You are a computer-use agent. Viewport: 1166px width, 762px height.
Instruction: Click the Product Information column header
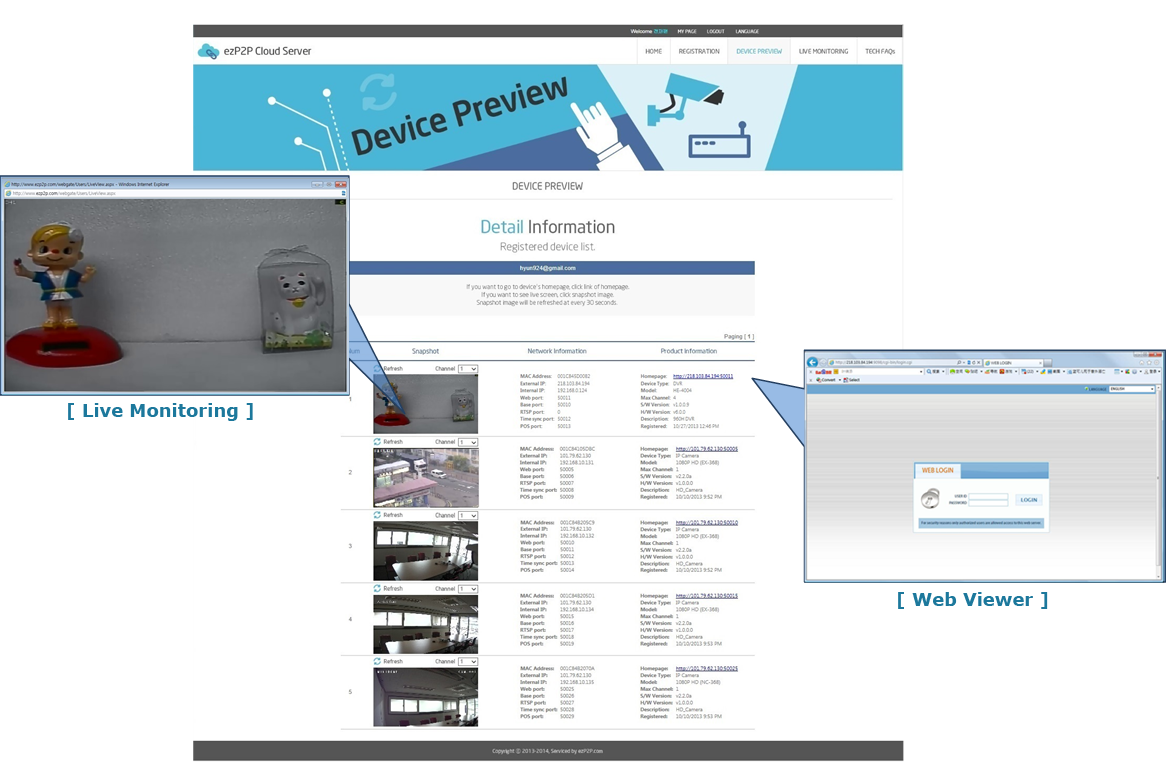coord(689,351)
